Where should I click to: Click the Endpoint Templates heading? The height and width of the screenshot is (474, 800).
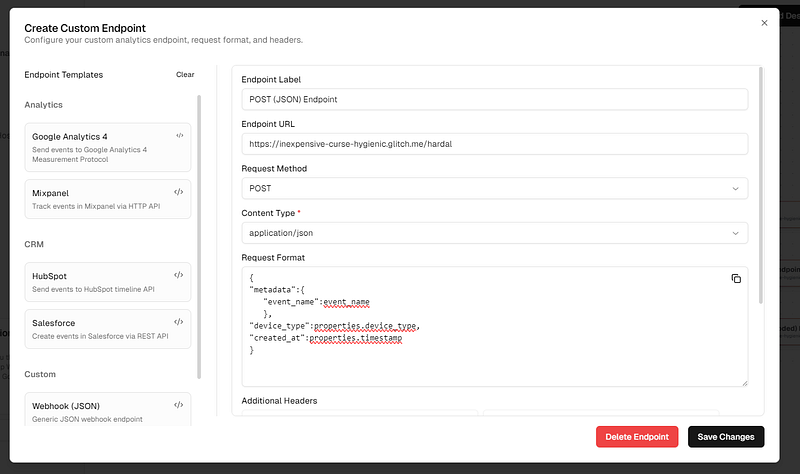(x=64, y=74)
